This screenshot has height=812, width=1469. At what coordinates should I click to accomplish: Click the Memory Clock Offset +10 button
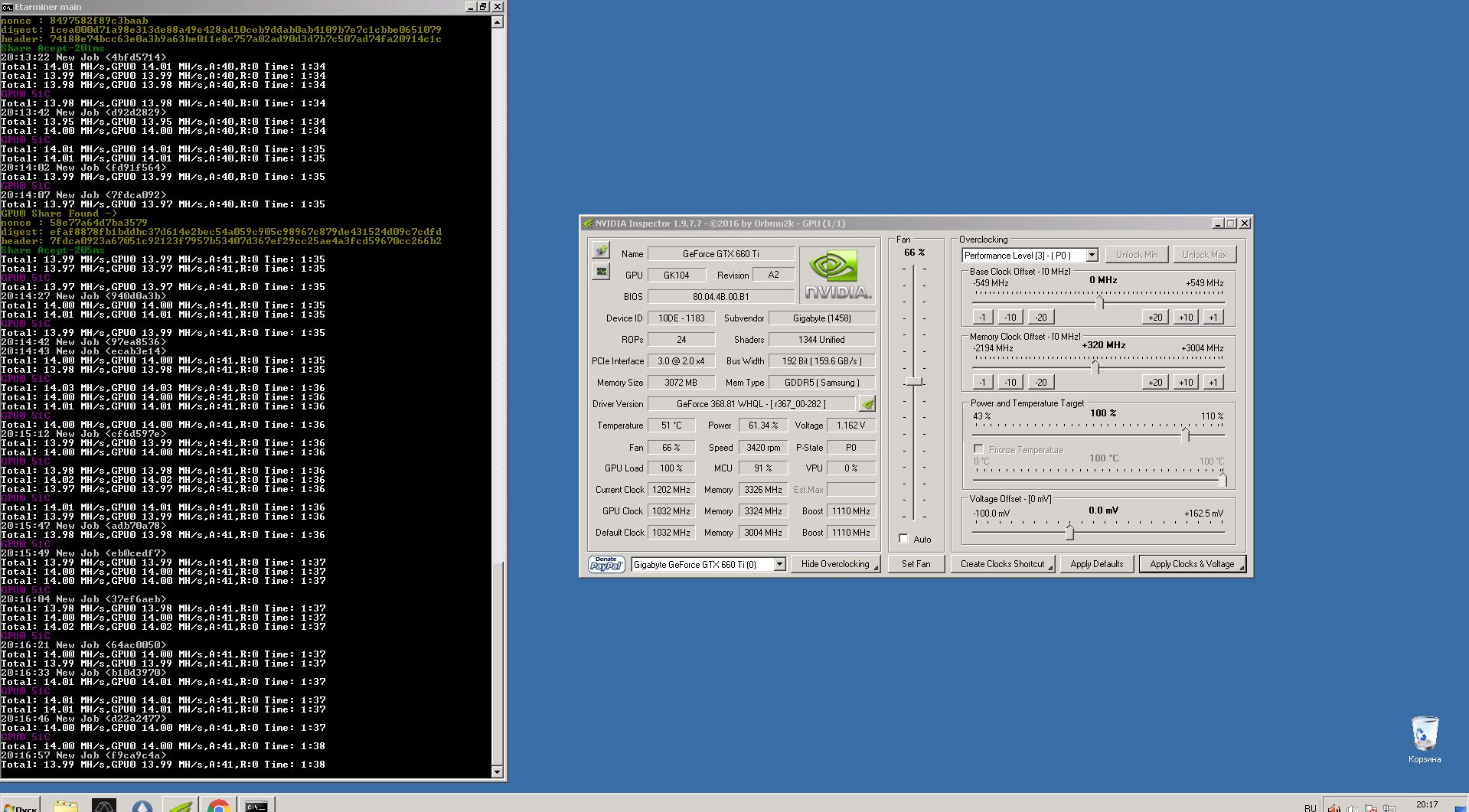click(1185, 382)
